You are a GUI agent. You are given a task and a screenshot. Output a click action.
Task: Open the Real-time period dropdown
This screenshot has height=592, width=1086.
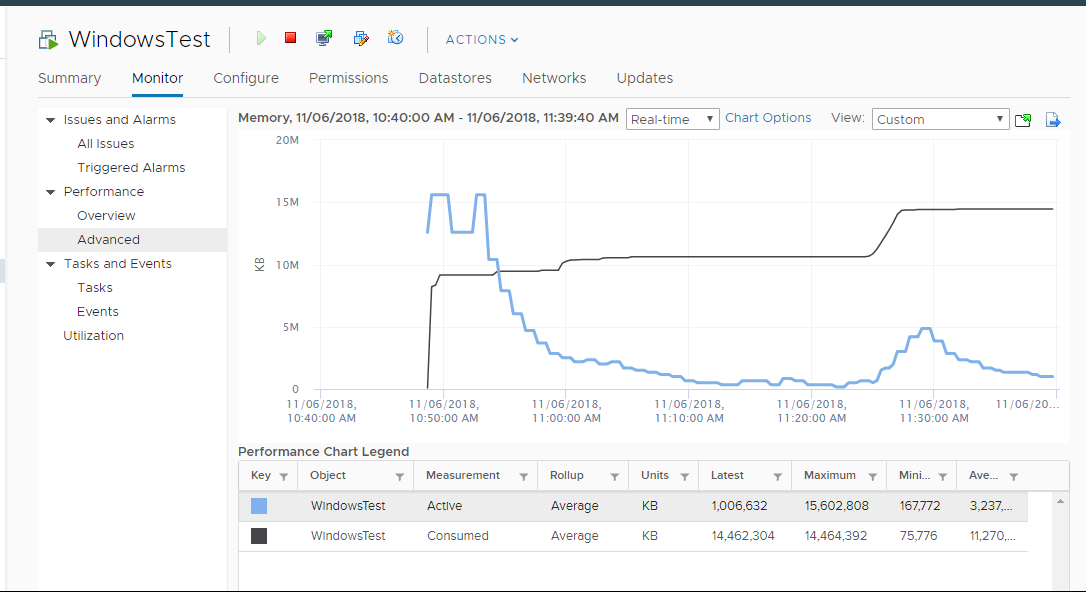coord(673,119)
